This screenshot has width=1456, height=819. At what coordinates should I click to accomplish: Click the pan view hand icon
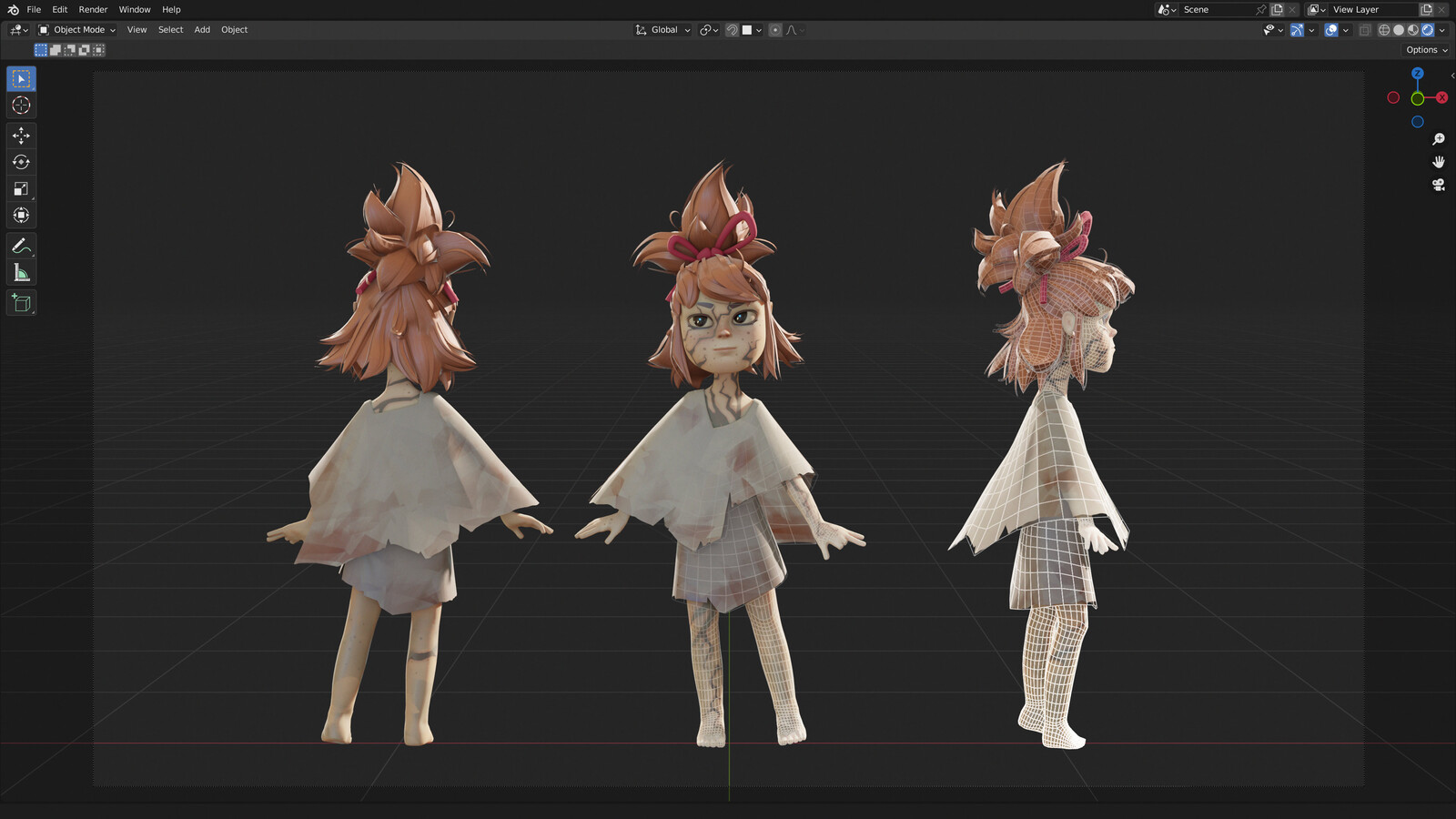[x=1439, y=162]
